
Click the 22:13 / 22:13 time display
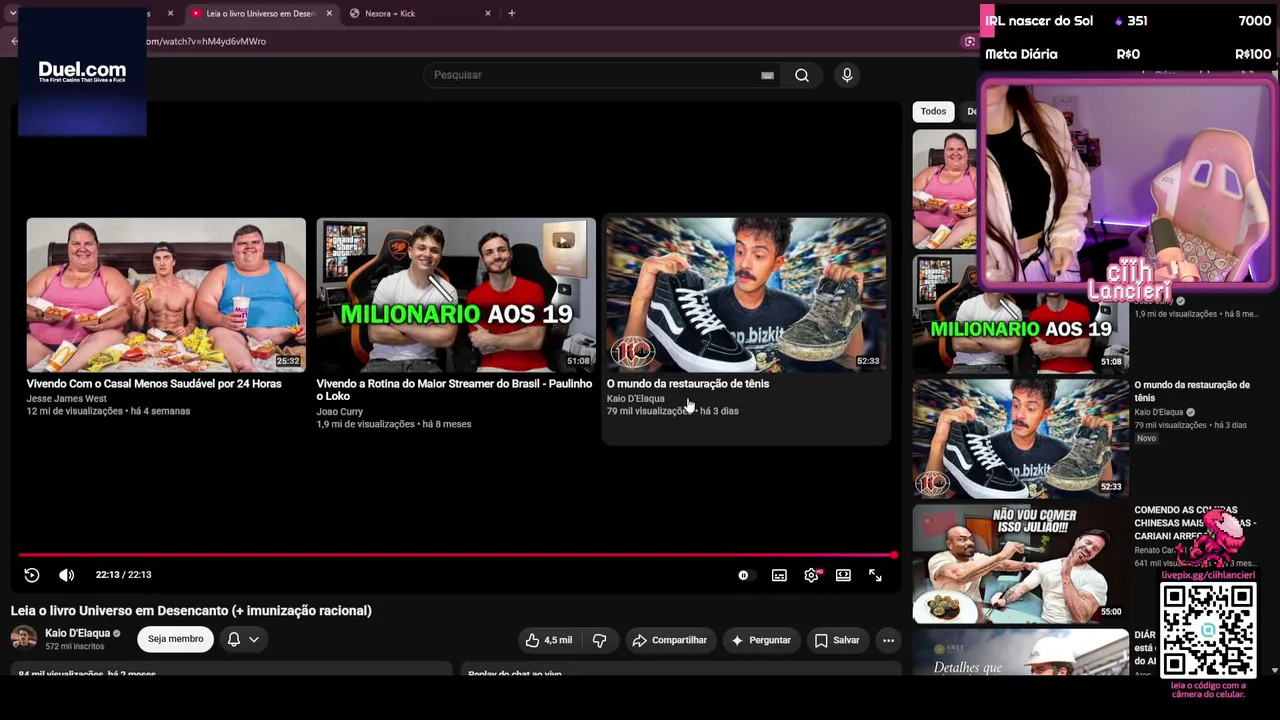[x=124, y=575]
